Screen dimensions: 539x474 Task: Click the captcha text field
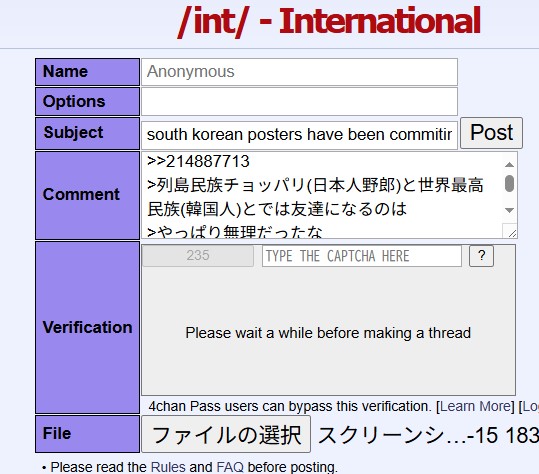[x=362, y=256]
